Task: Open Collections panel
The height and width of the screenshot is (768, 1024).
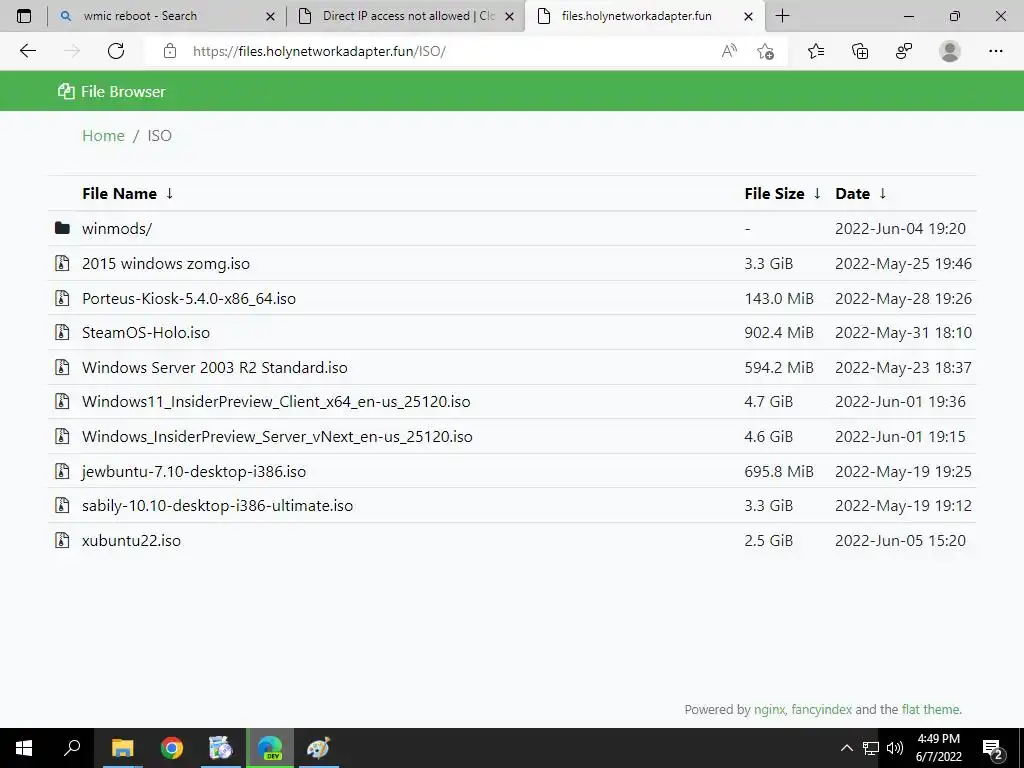Action: pos(860,51)
